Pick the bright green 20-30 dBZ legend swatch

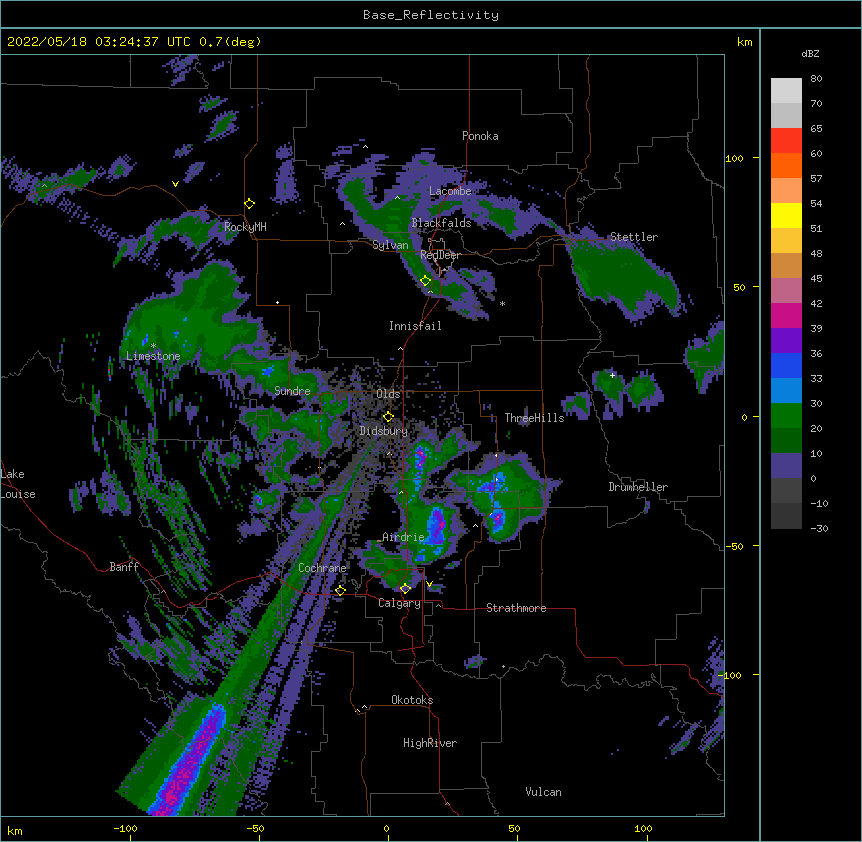point(786,416)
